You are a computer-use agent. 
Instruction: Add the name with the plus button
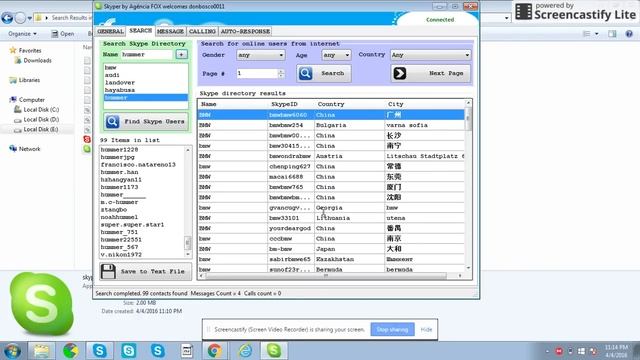click(181, 54)
